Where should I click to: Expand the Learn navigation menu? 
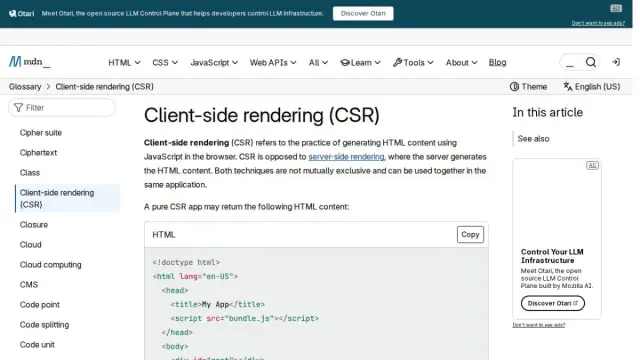[x=360, y=62]
